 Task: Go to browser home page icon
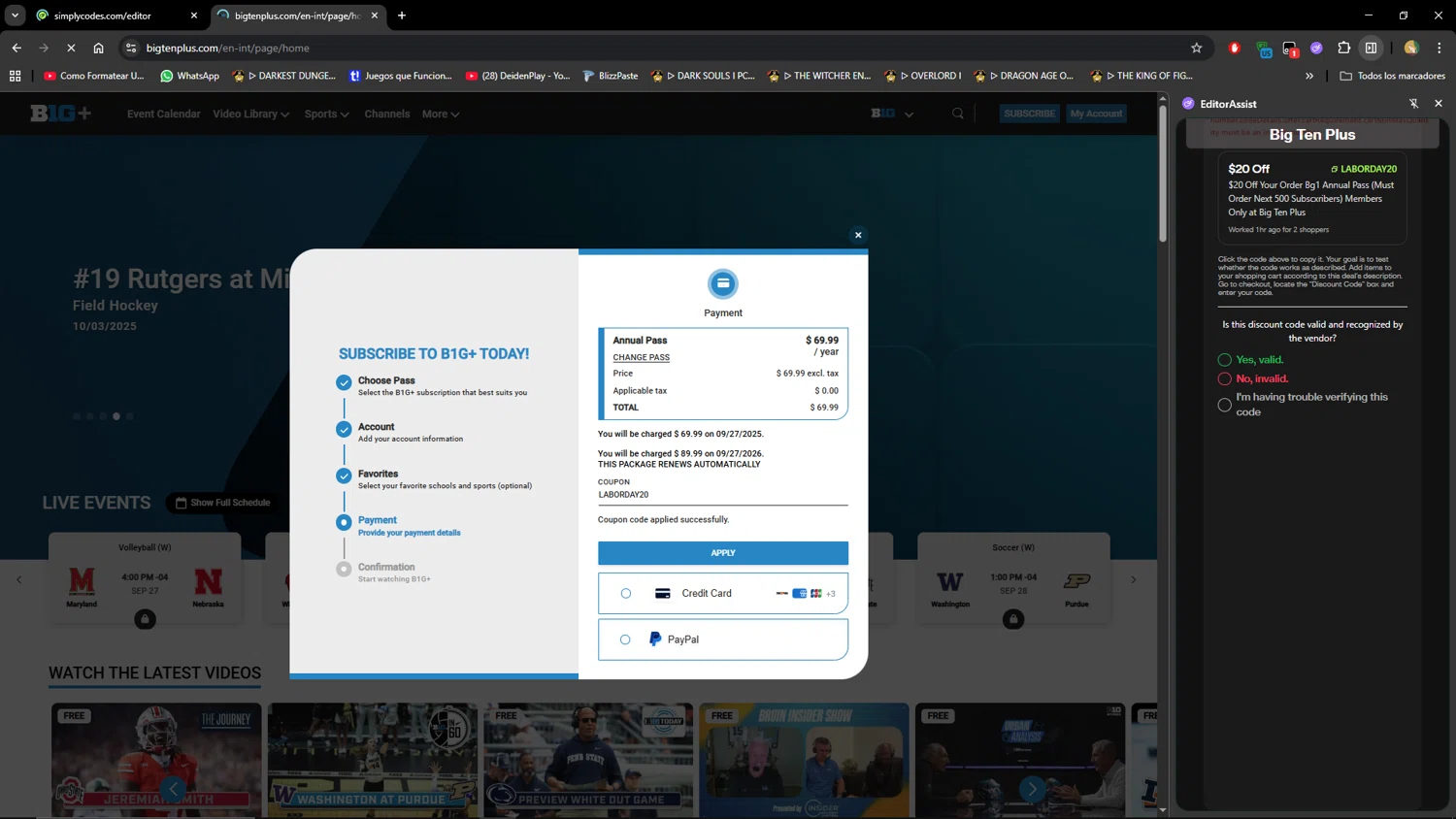click(x=98, y=48)
